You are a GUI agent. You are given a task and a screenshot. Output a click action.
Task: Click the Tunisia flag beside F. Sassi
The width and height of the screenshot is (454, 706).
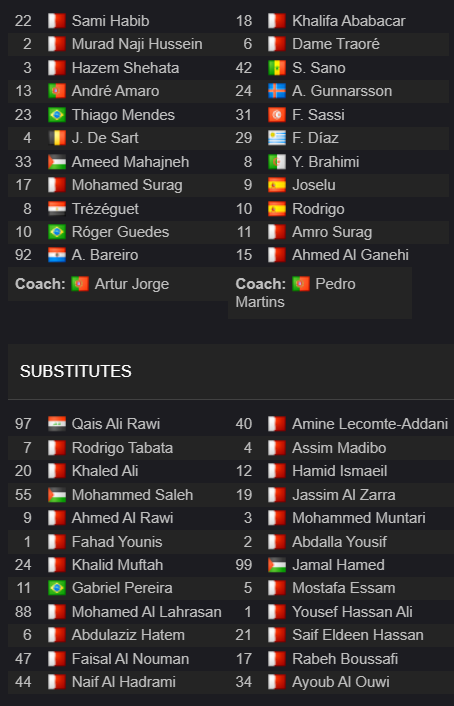(x=277, y=114)
